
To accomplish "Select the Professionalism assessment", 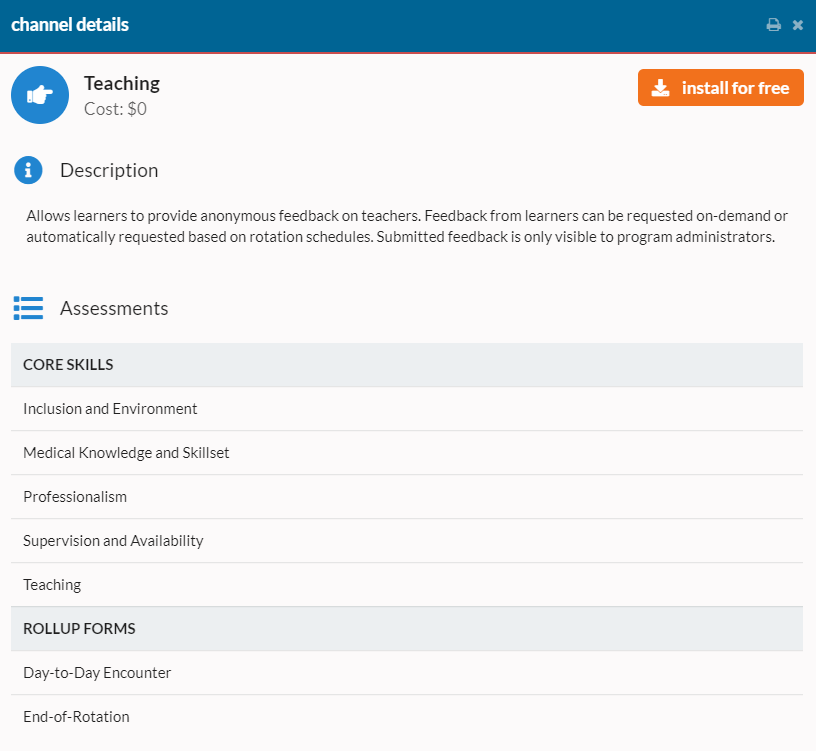I will coord(75,496).
